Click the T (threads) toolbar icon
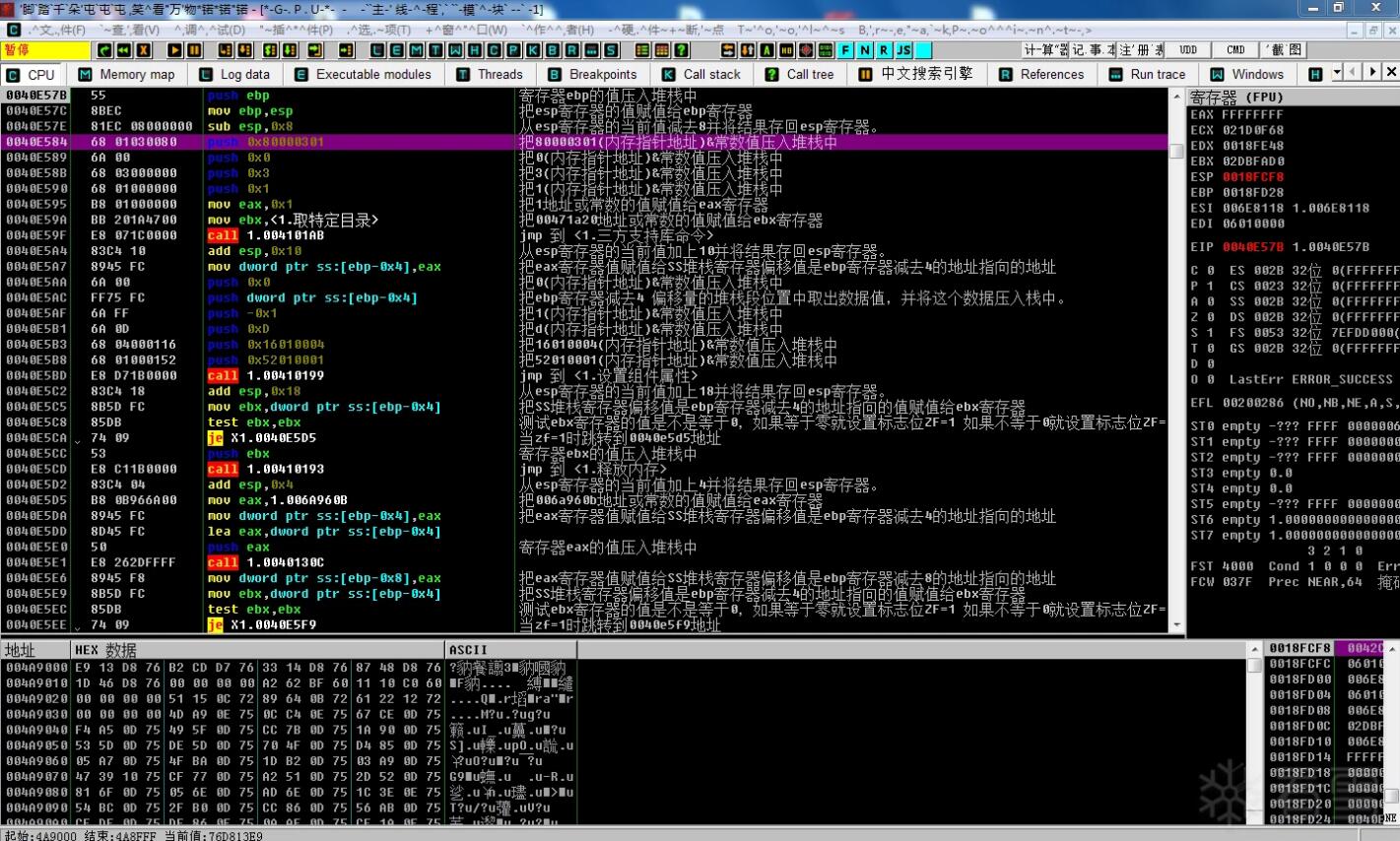This screenshot has width=1400, height=841. tap(436, 50)
